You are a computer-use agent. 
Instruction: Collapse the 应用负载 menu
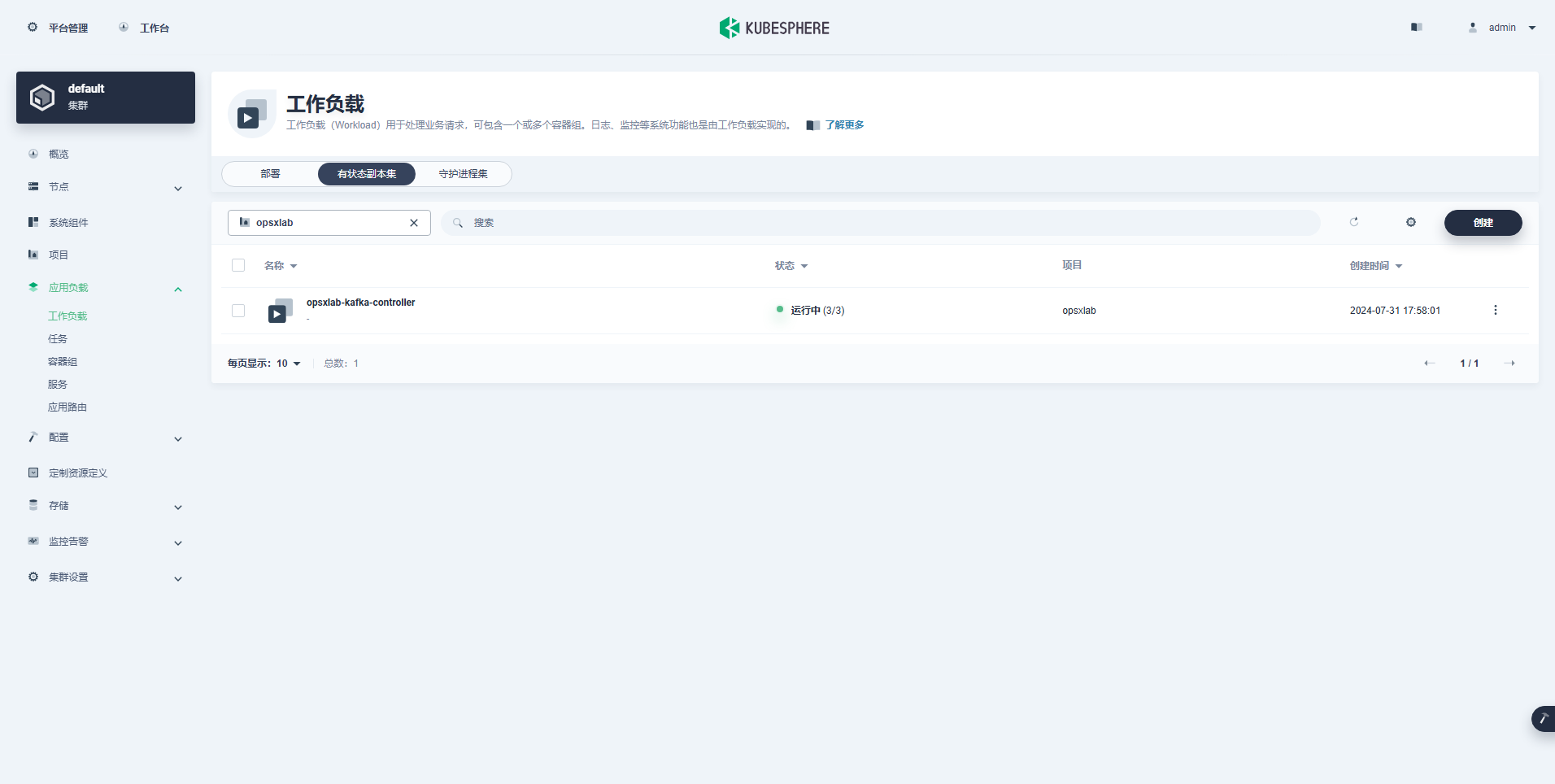pyautogui.click(x=106, y=288)
